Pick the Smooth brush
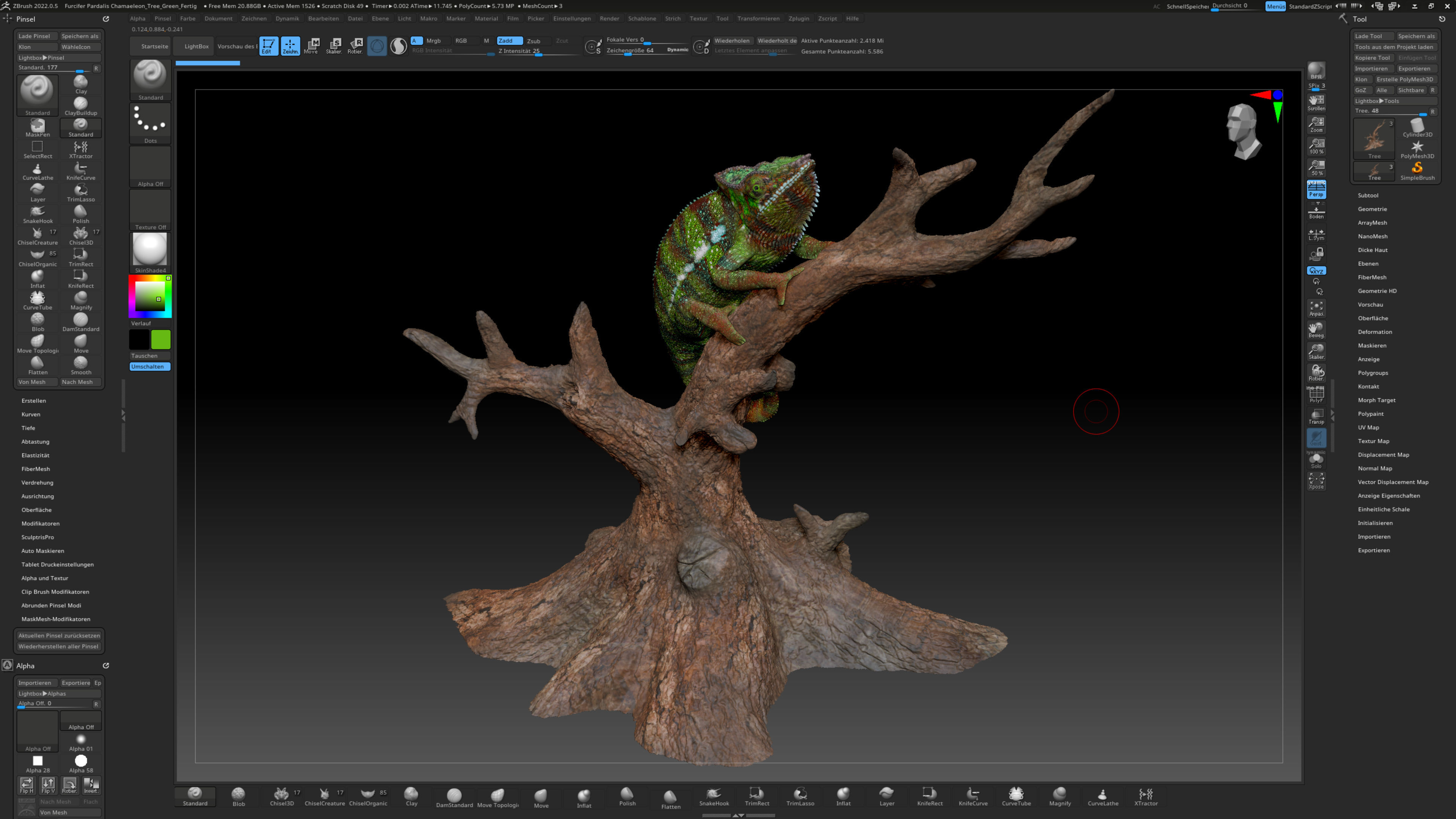1456x819 pixels. point(81,366)
